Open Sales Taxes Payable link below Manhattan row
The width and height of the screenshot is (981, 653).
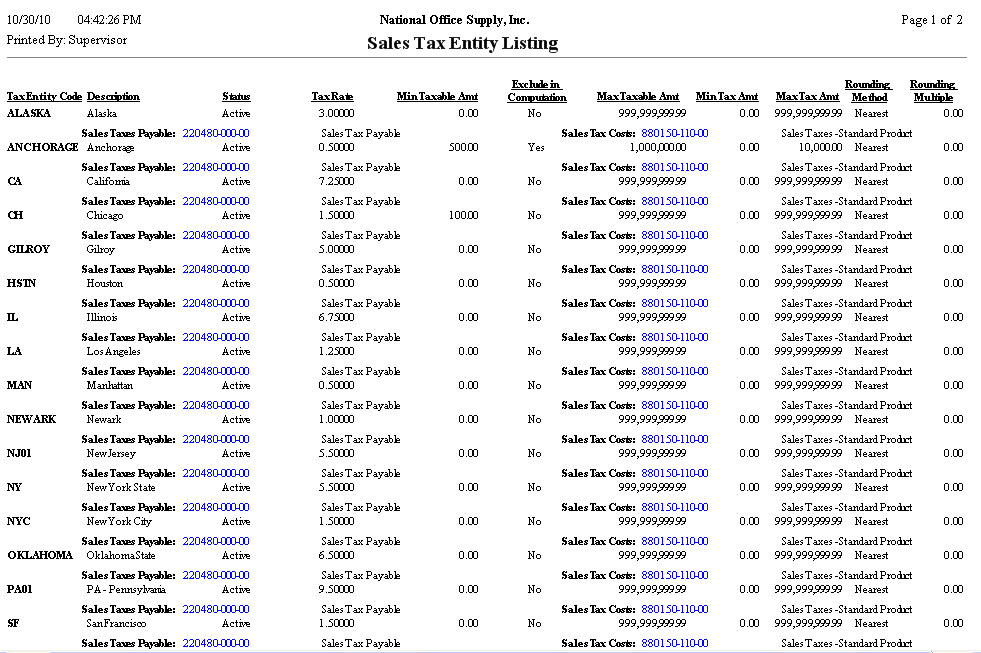pos(215,405)
